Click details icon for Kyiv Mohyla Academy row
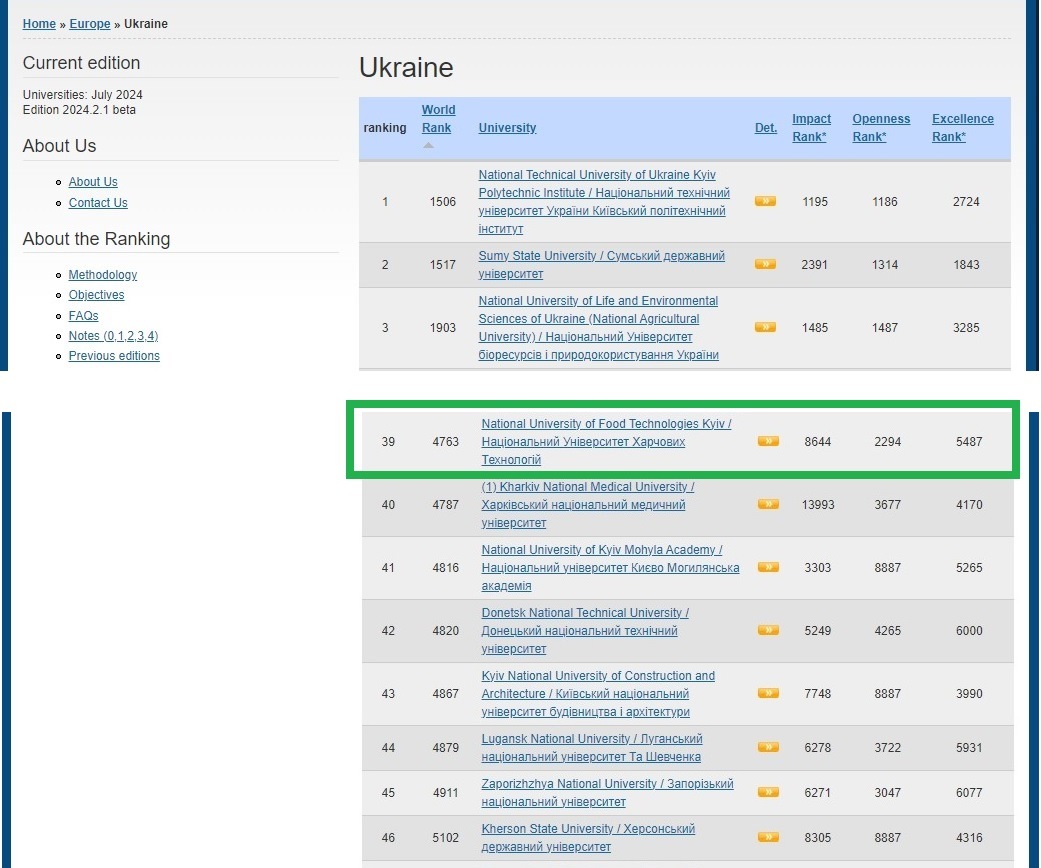The height and width of the screenshot is (868, 1041). click(x=768, y=567)
